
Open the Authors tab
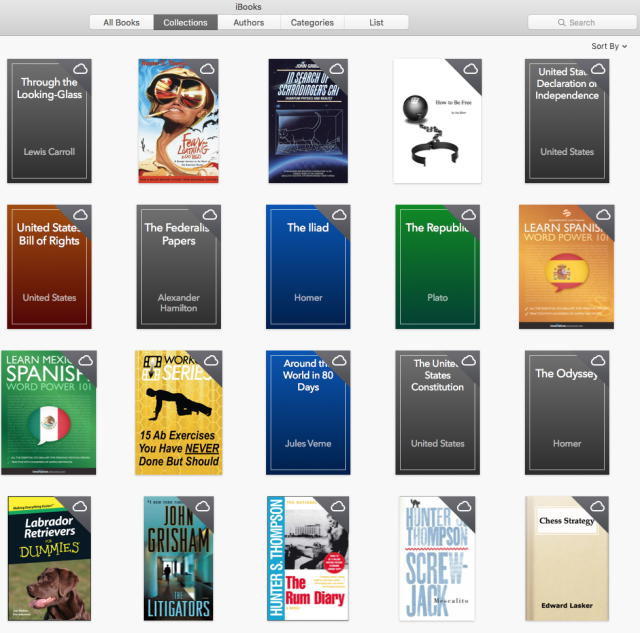point(249,22)
